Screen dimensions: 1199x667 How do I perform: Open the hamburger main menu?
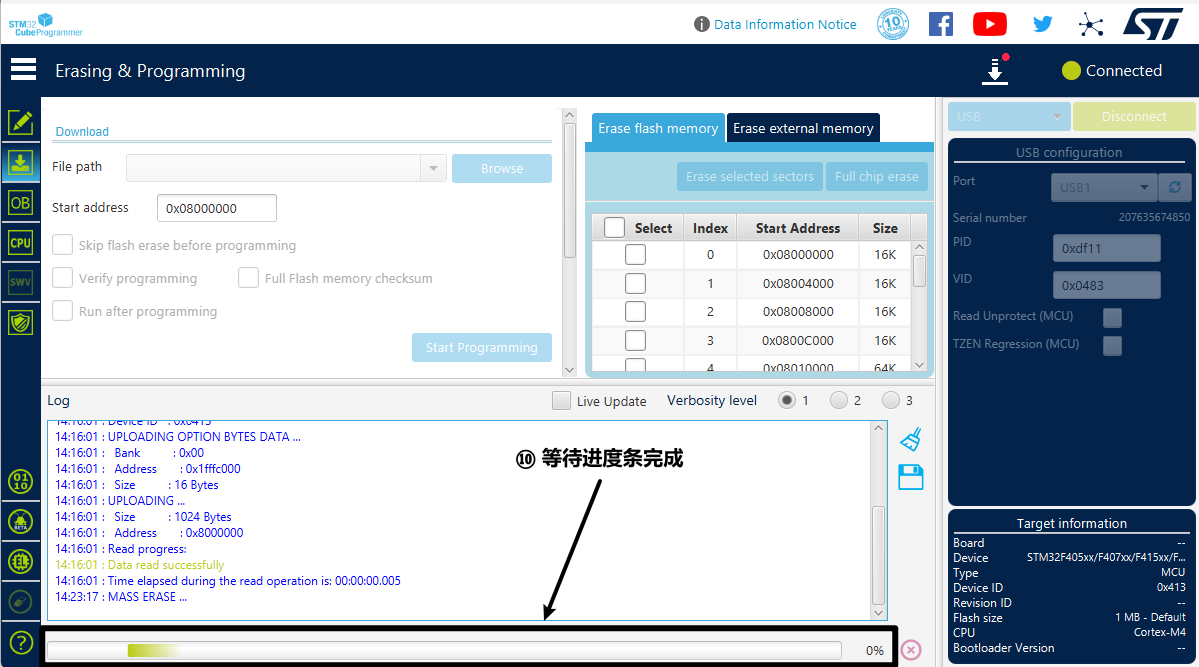point(23,70)
